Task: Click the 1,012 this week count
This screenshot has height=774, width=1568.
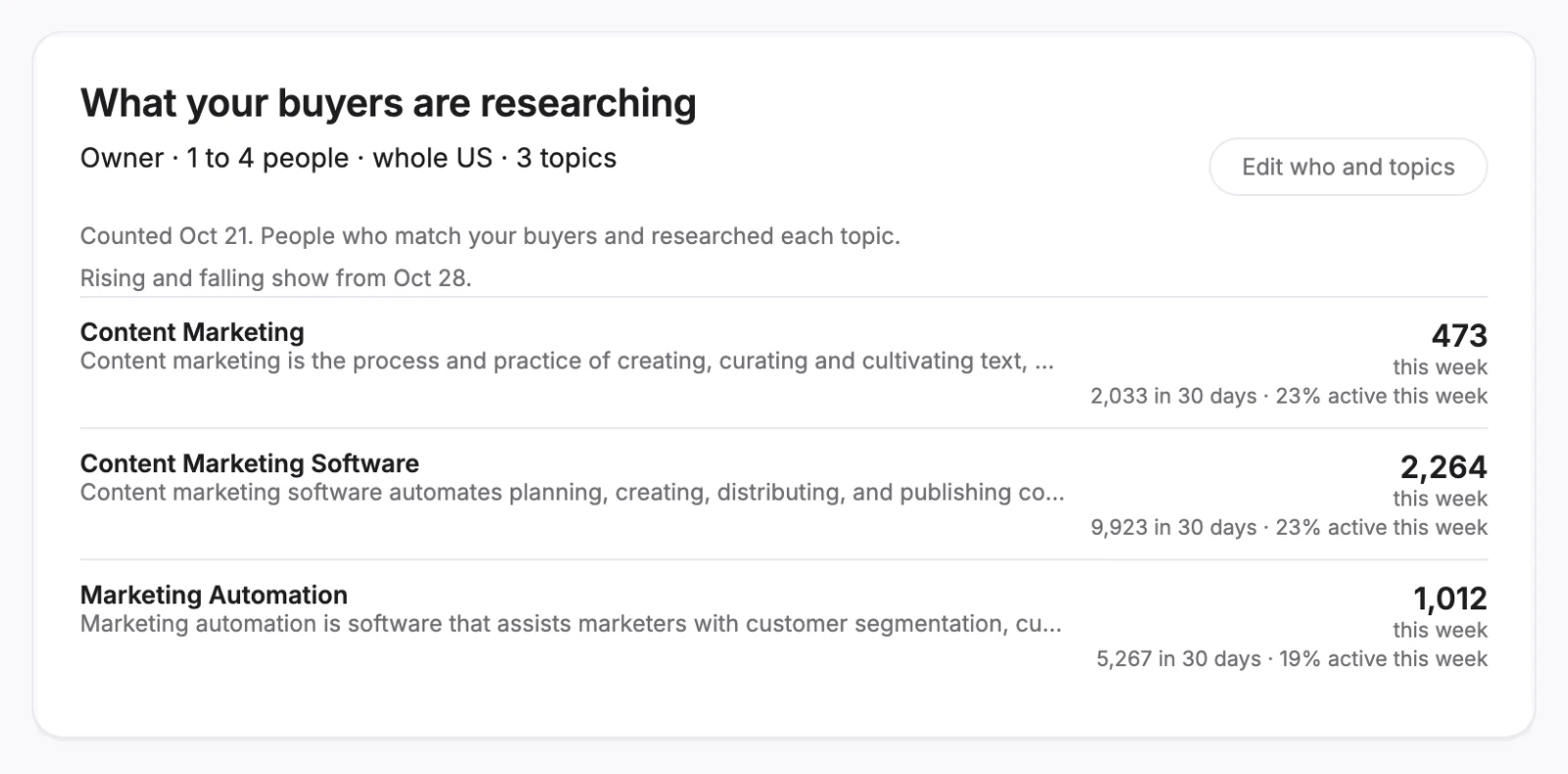Action: (1450, 599)
